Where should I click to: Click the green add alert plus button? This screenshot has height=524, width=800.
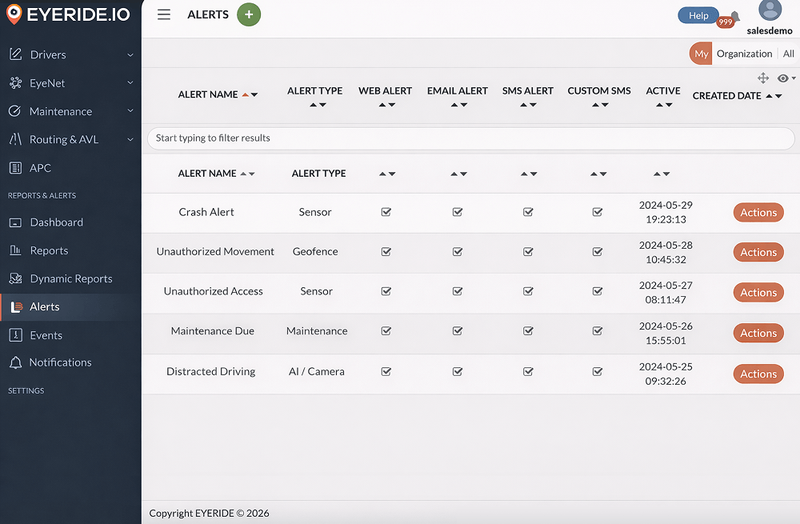tap(249, 15)
